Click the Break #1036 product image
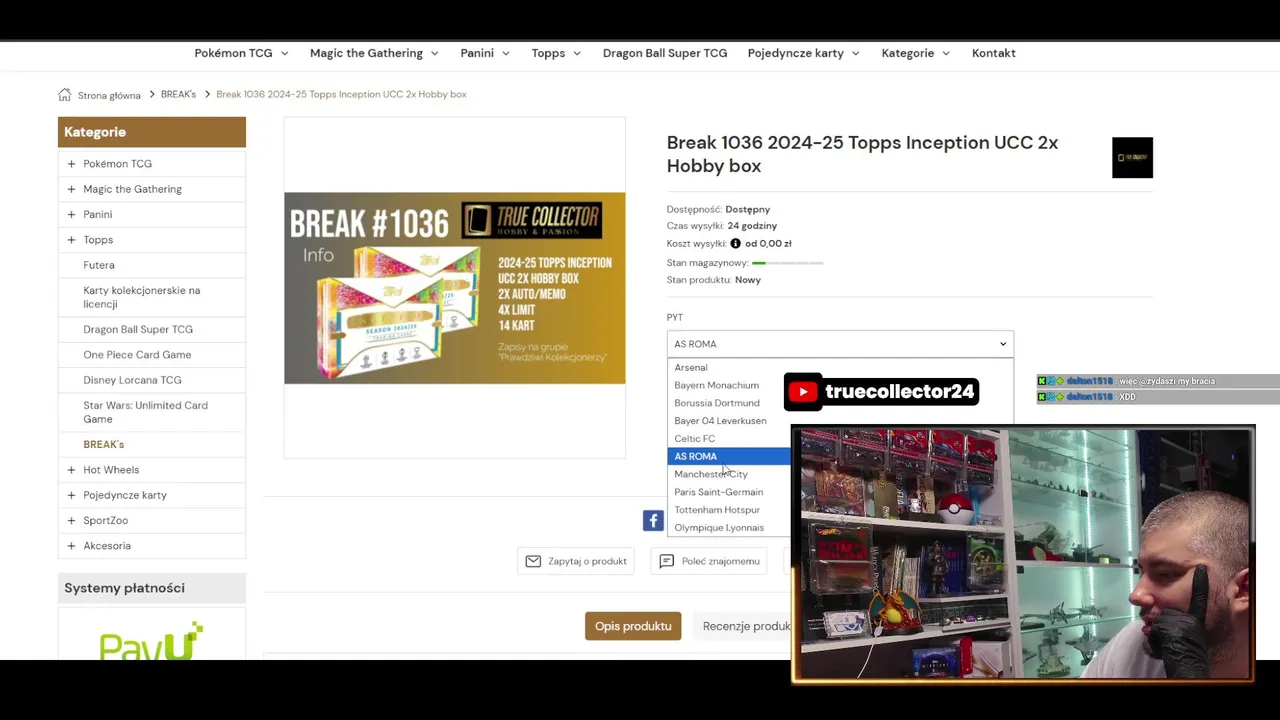This screenshot has height=720, width=1280. coord(455,288)
